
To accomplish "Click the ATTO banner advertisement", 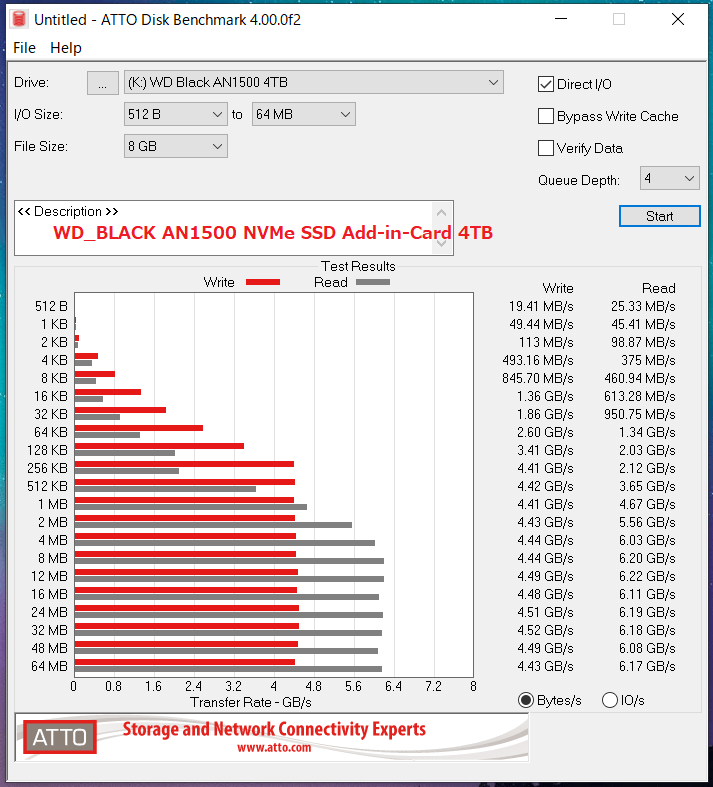I will pyautogui.click(x=271, y=737).
